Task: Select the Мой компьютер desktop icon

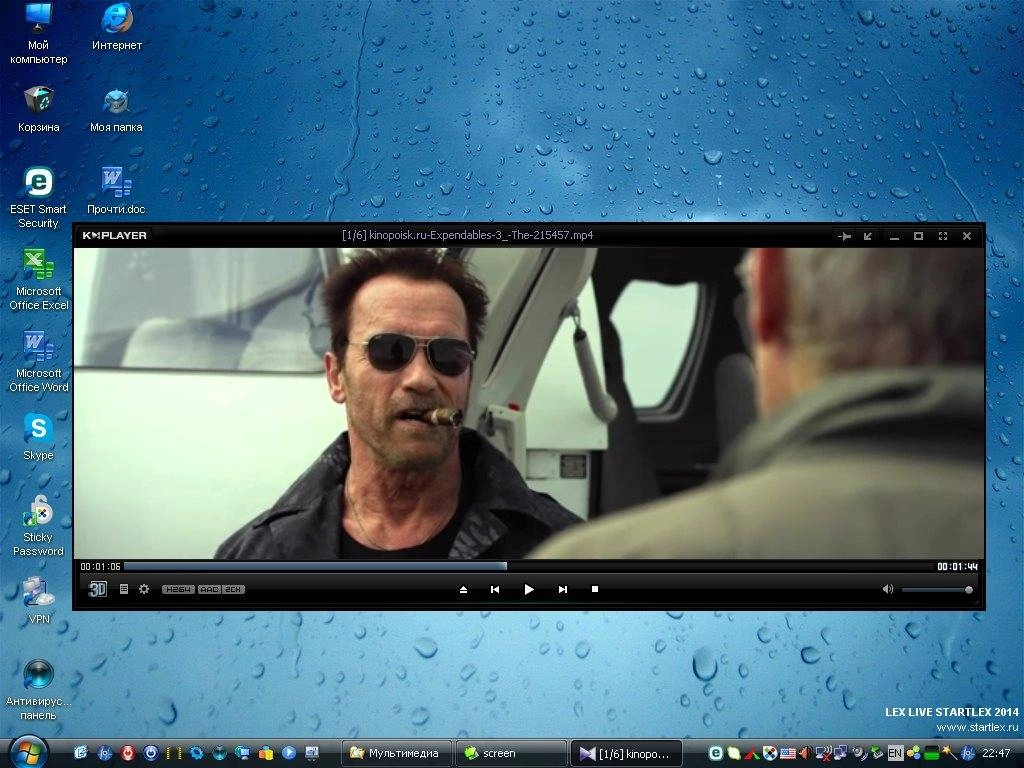Action: (x=39, y=34)
